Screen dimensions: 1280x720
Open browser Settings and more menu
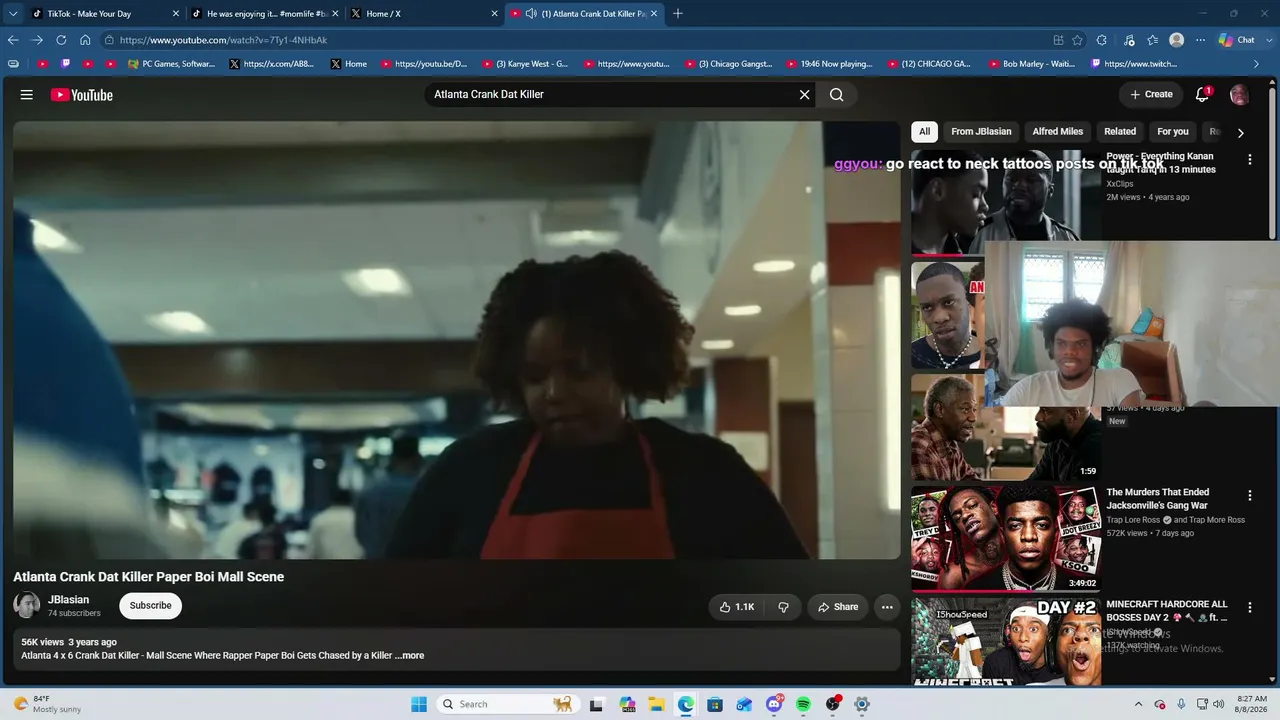click(1201, 40)
